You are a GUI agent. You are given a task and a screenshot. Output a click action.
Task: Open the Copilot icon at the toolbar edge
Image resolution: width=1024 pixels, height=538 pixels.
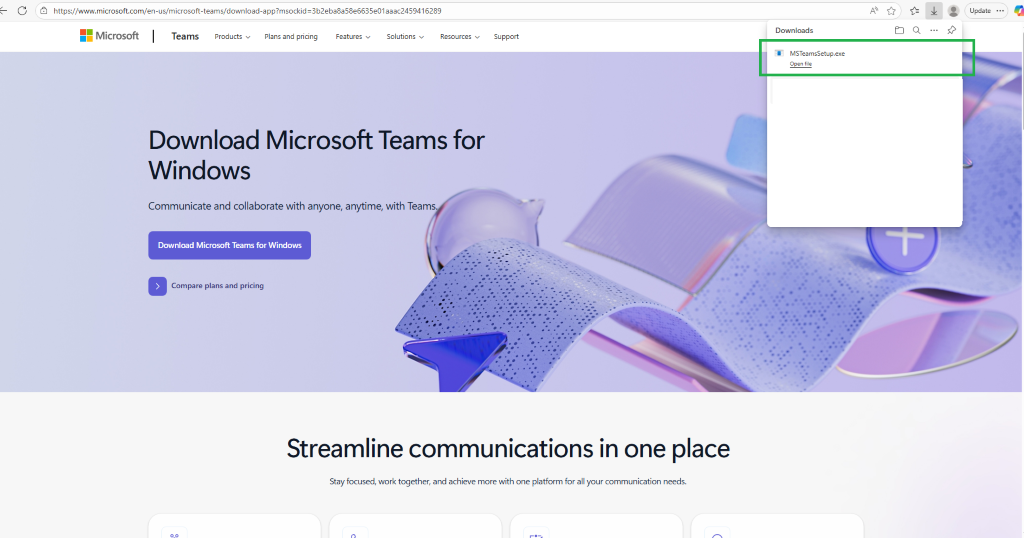[x=1018, y=10]
